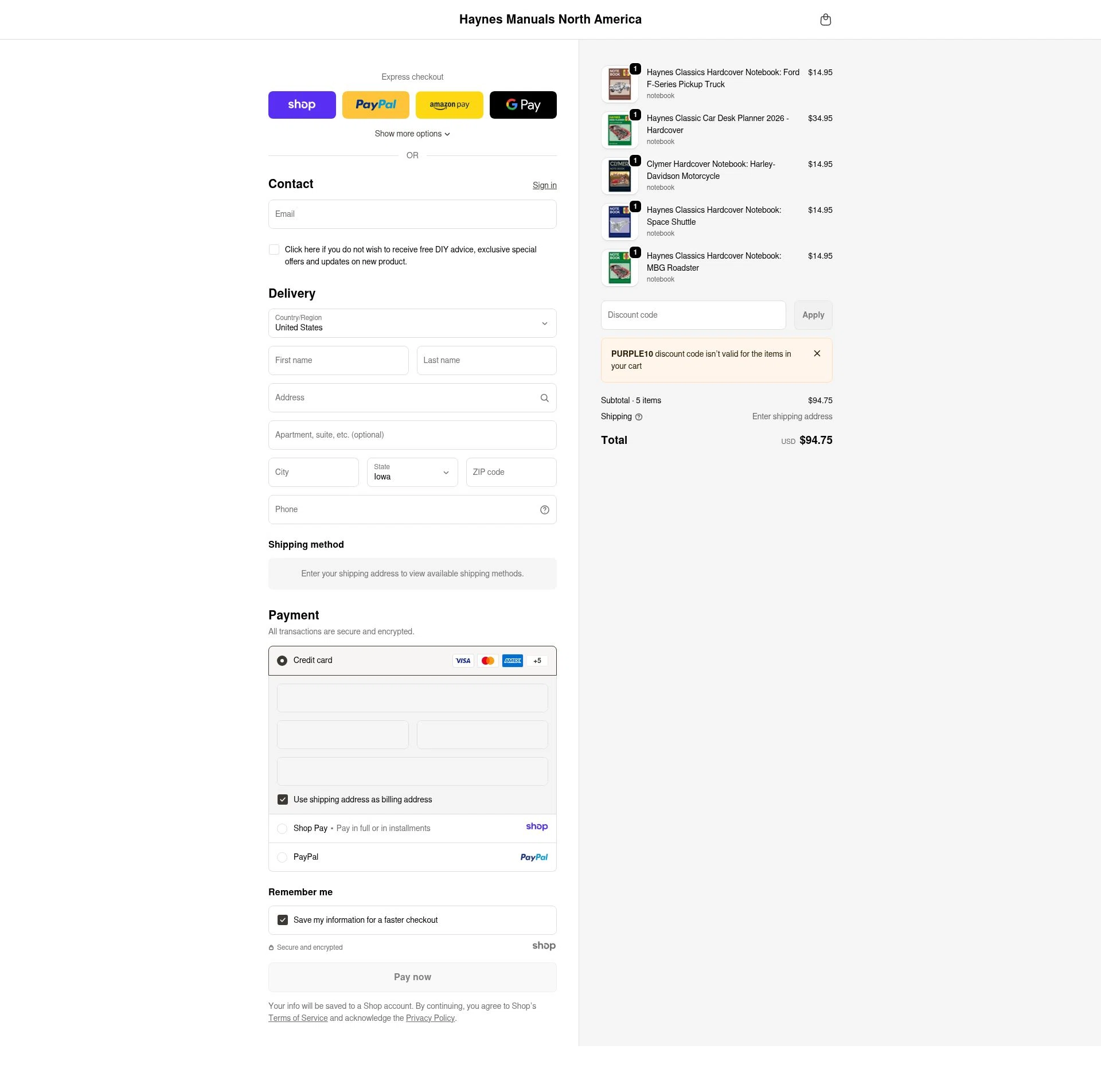This screenshot has width=1101, height=1092.
Task: Click the discount code input field
Action: tap(693, 315)
